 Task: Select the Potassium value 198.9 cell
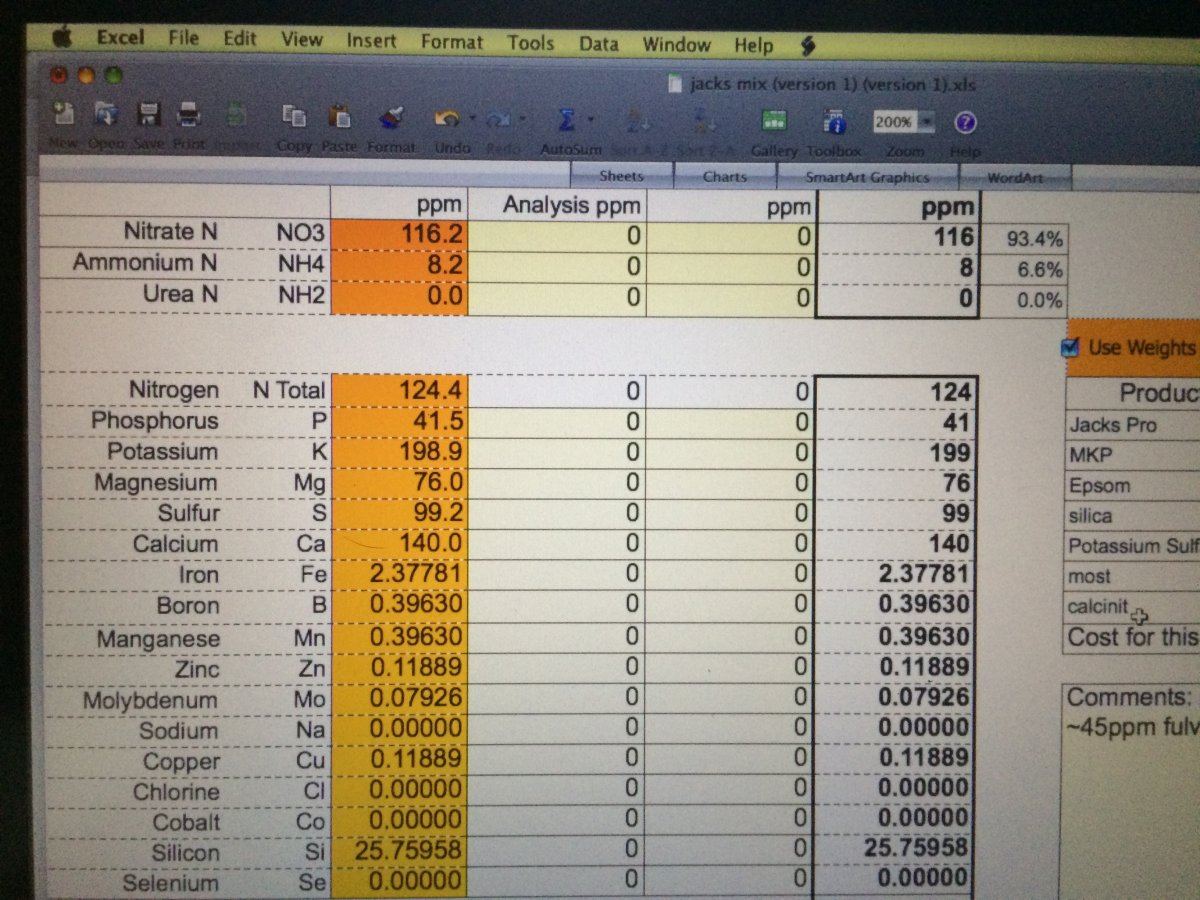(x=399, y=452)
